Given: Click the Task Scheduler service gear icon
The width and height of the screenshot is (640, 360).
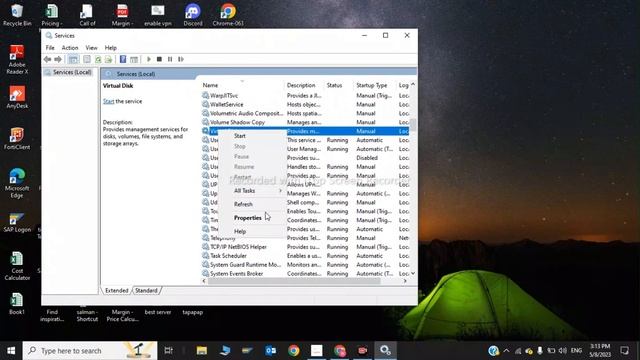Looking at the screenshot, I should click(205, 256).
